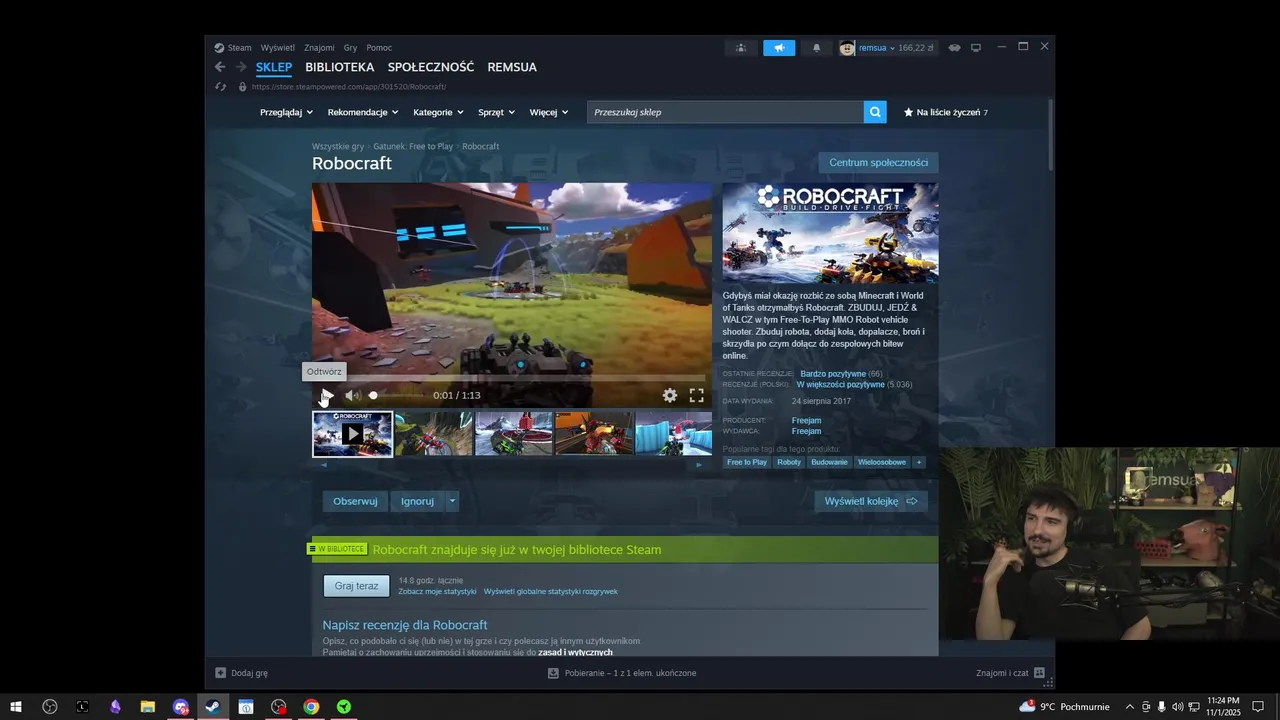The image size is (1280, 720).
Task: Open Windows Start menu
Action: pyautogui.click(x=16, y=707)
